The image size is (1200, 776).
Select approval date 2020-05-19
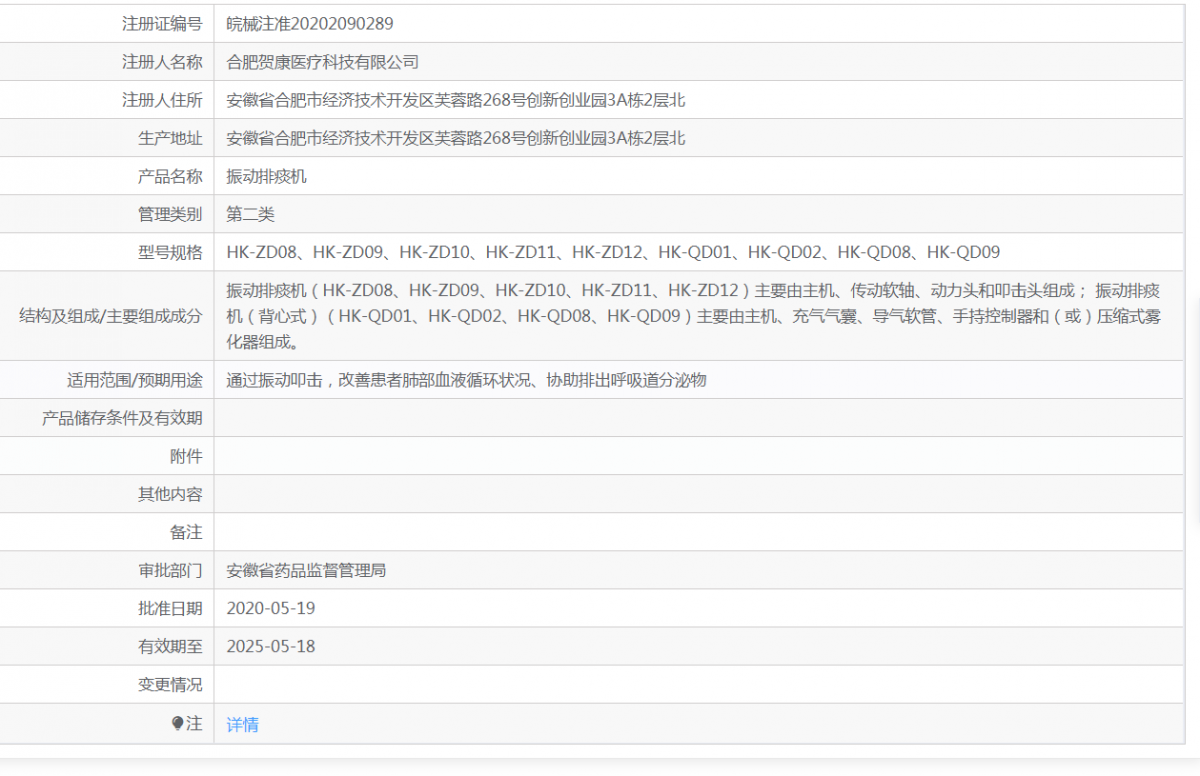coord(271,608)
